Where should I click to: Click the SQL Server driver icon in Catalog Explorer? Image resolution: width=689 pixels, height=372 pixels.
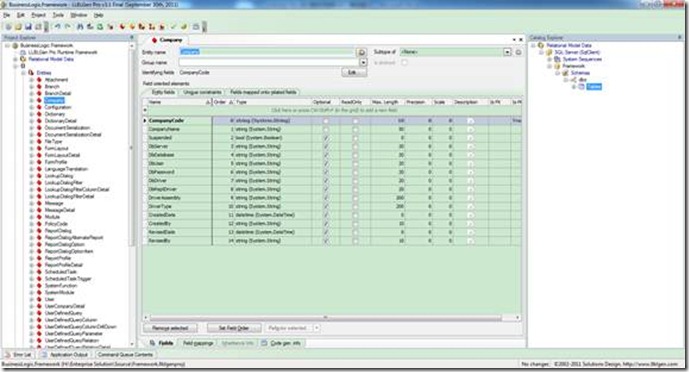[549, 52]
